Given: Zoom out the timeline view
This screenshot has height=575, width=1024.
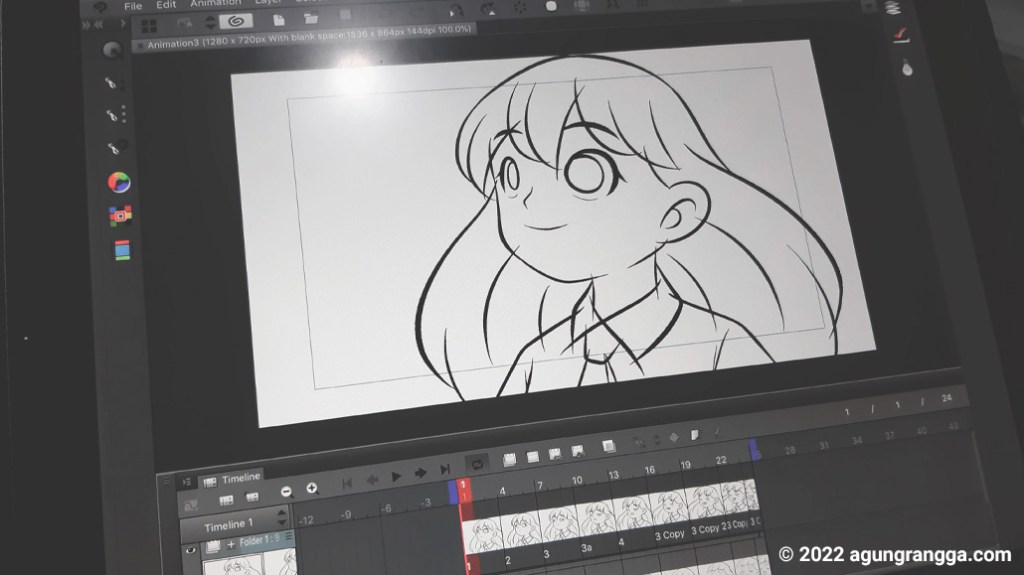Looking at the screenshot, I should (x=286, y=490).
